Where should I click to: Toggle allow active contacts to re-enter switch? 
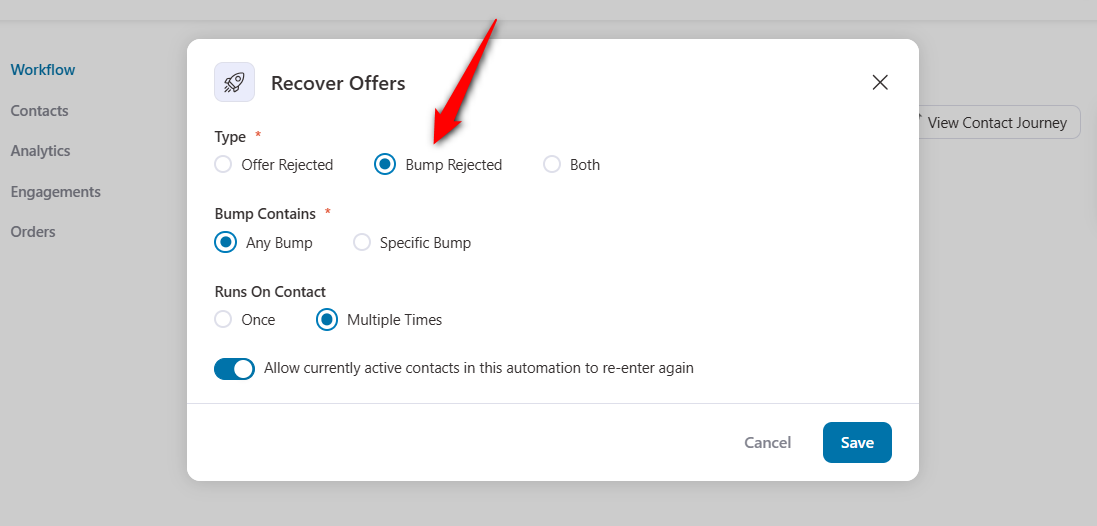[x=234, y=369]
